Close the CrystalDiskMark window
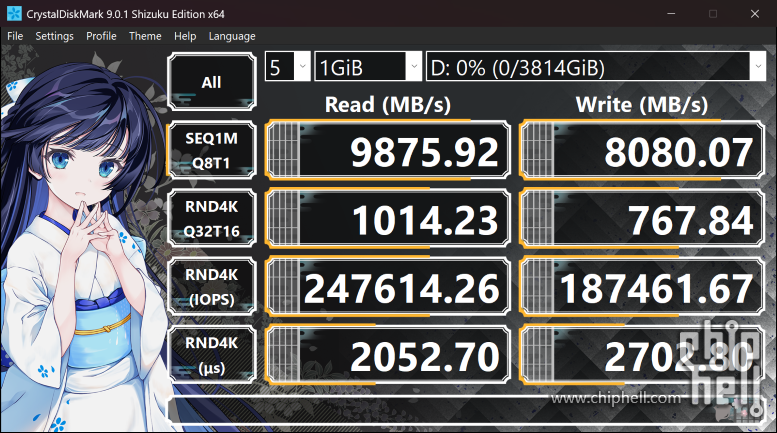The width and height of the screenshot is (777, 433). (x=755, y=14)
